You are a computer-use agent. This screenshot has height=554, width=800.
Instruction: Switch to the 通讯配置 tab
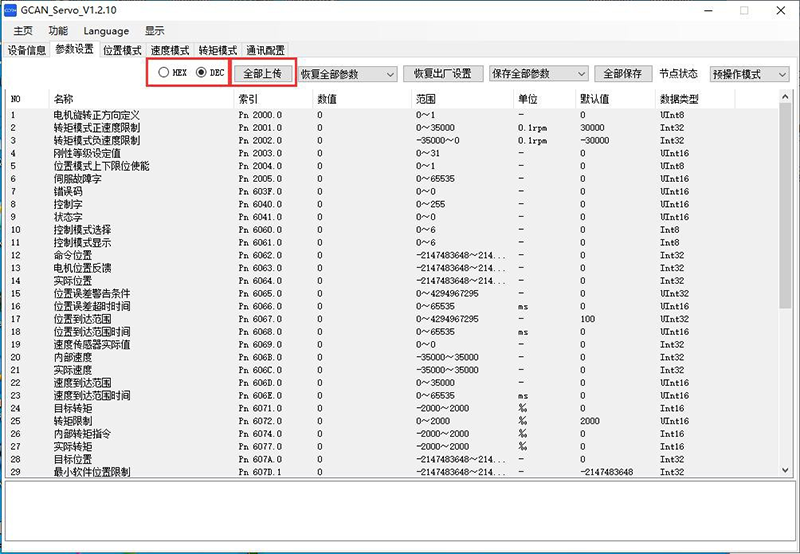265,49
